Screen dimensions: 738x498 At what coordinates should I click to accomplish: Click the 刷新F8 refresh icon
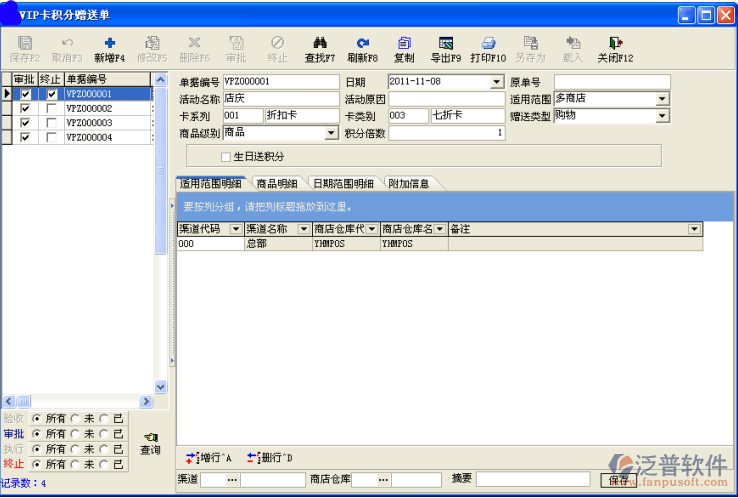pyautogui.click(x=362, y=43)
